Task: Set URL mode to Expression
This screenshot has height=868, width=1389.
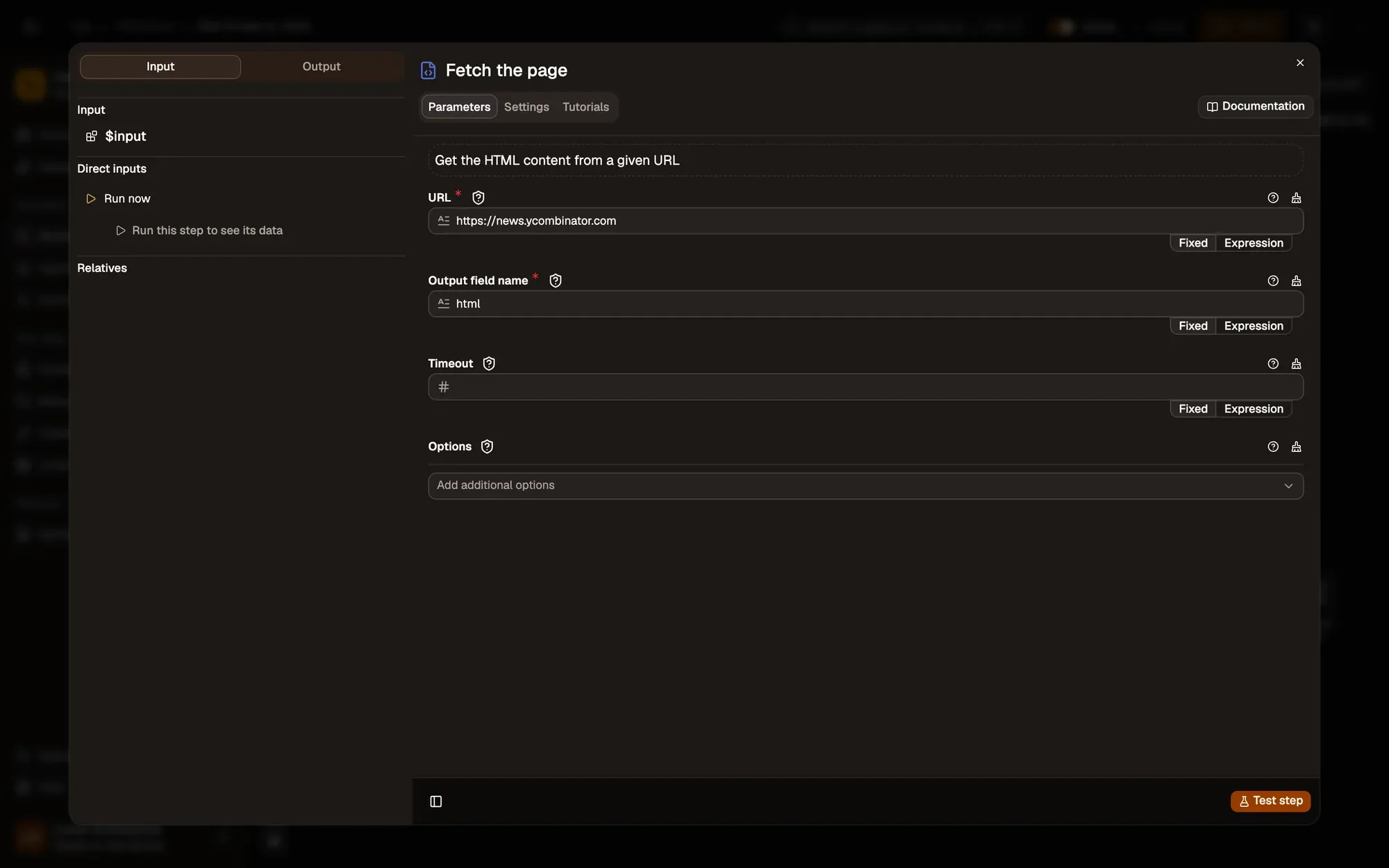Action: point(1254,243)
